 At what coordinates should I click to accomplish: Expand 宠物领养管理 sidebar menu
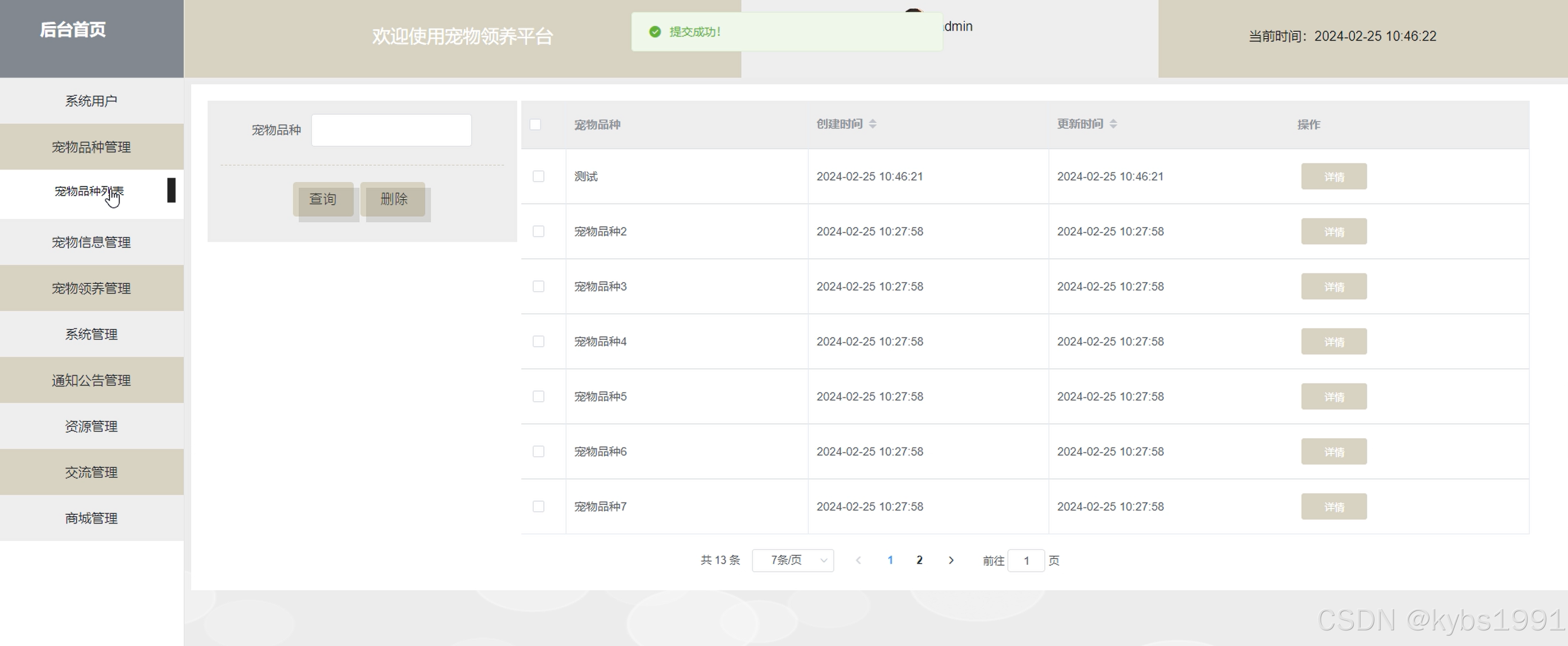(x=91, y=288)
